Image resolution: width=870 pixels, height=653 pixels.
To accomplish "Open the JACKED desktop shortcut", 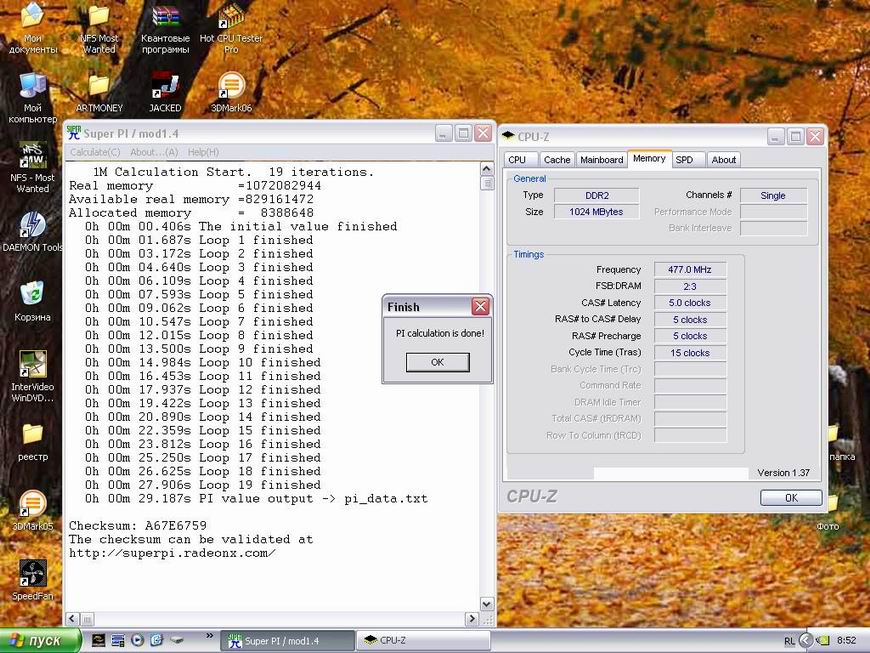I will tap(165, 87).
